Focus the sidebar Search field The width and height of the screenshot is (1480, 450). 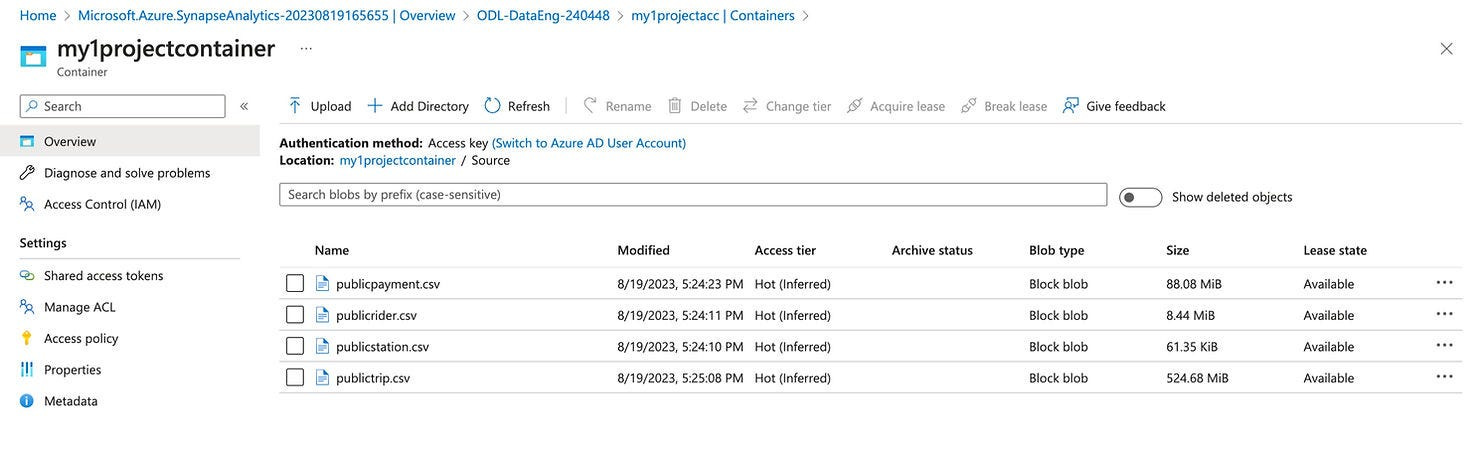[123, 106]
